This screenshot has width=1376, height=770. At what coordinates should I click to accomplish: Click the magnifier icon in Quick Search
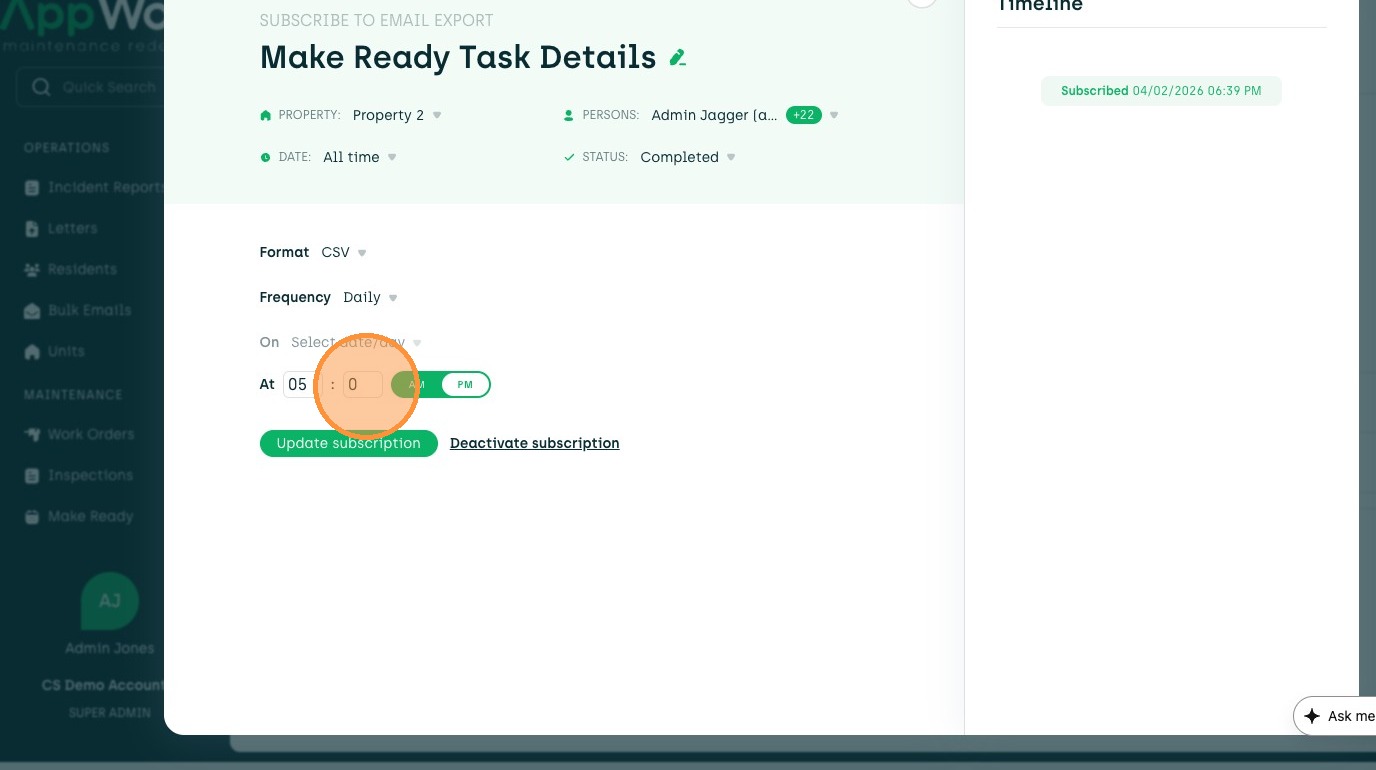click(41, 87)
